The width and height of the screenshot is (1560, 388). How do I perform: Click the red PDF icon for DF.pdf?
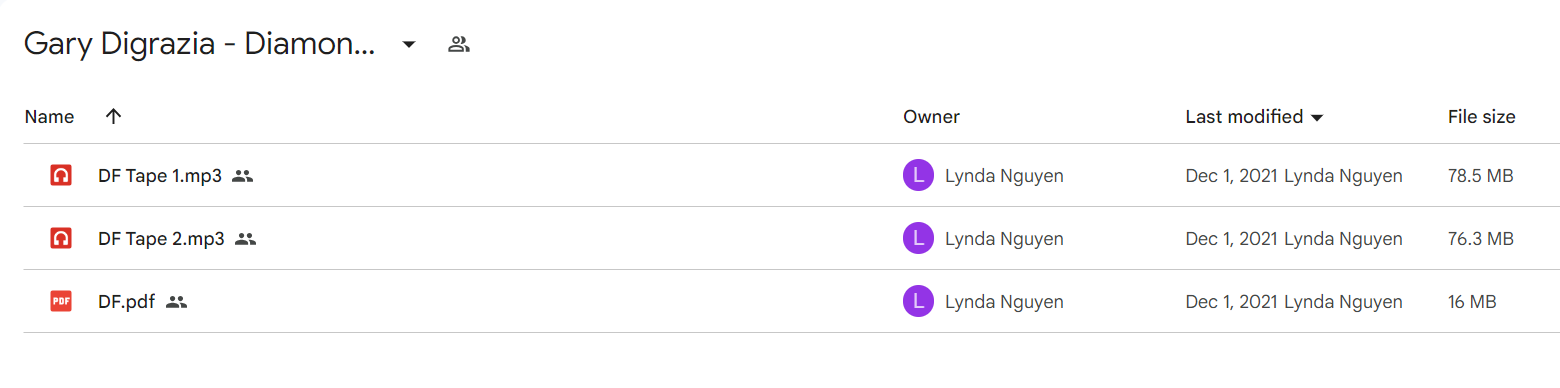tap(61, 301)
